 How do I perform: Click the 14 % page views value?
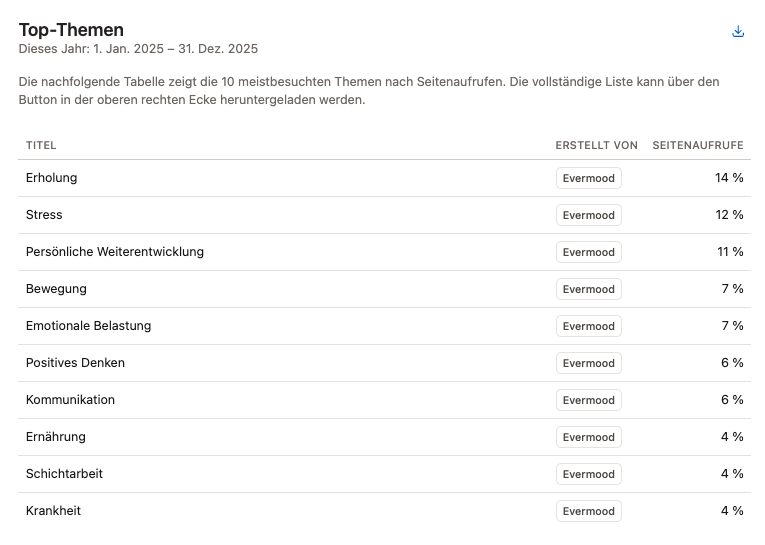729,178
